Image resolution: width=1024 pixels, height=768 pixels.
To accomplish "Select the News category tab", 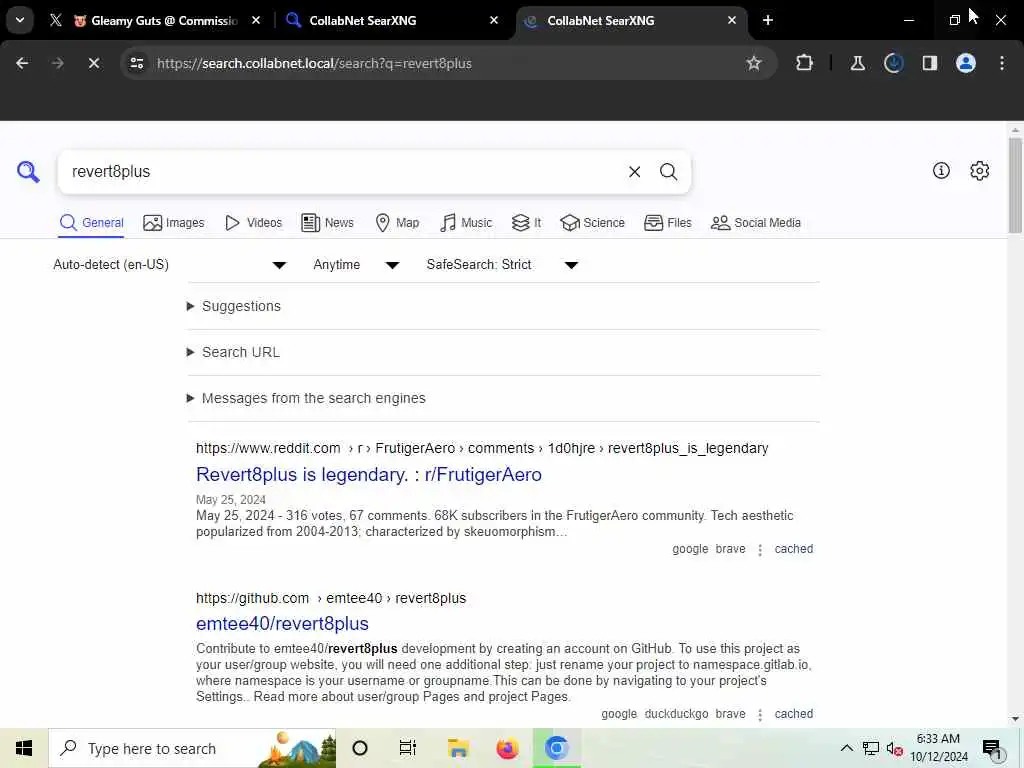I will (327, 223).
